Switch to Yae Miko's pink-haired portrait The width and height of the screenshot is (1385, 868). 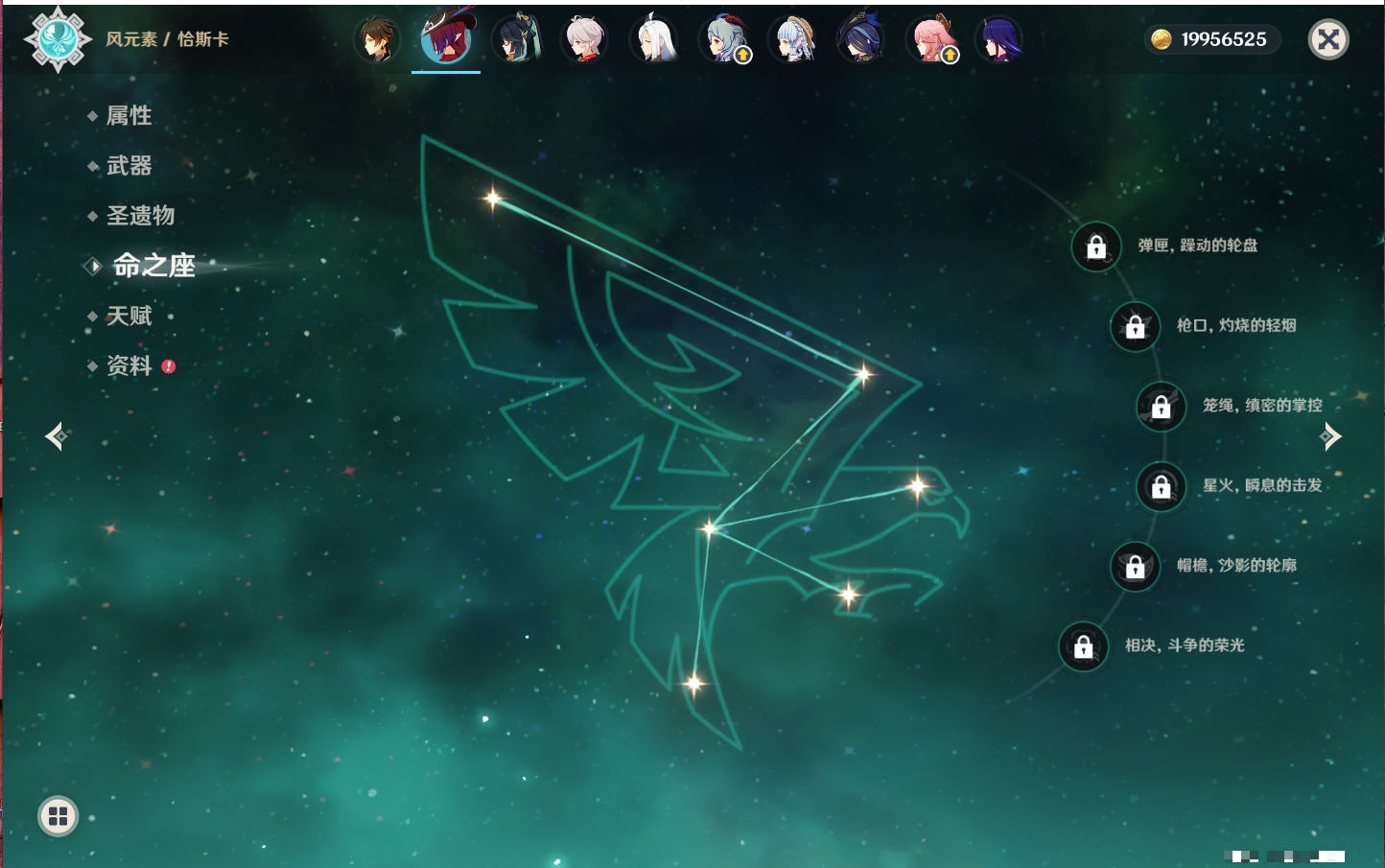930,39
